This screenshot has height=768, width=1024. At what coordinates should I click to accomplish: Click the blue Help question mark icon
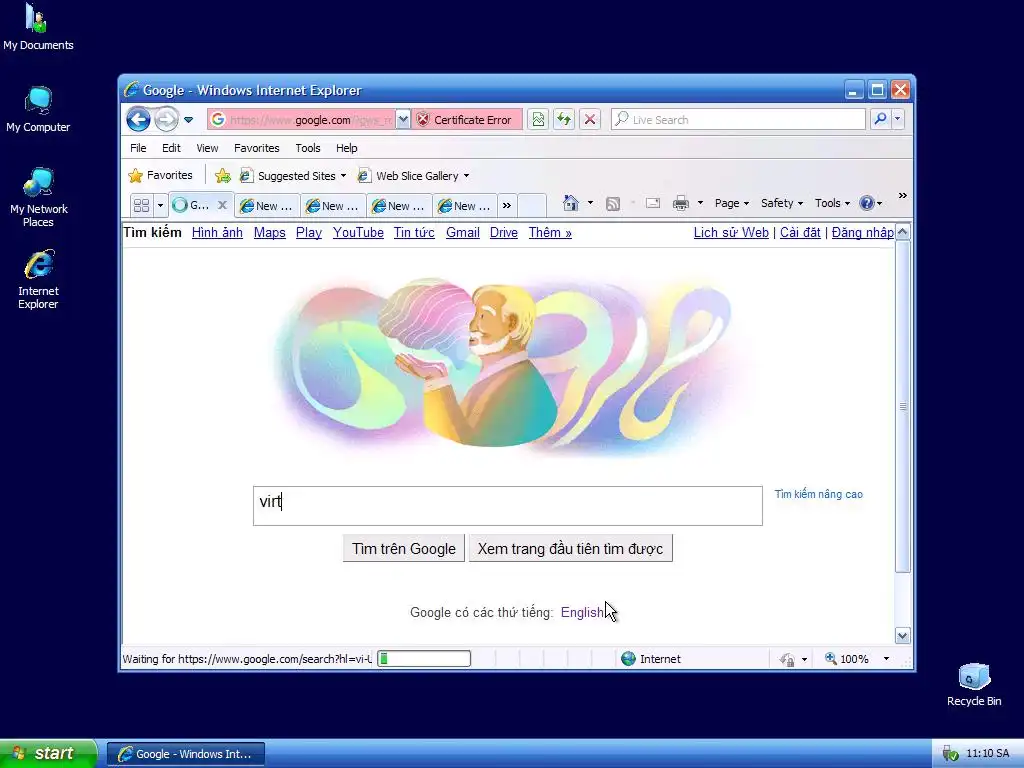(x=867, y=203)
